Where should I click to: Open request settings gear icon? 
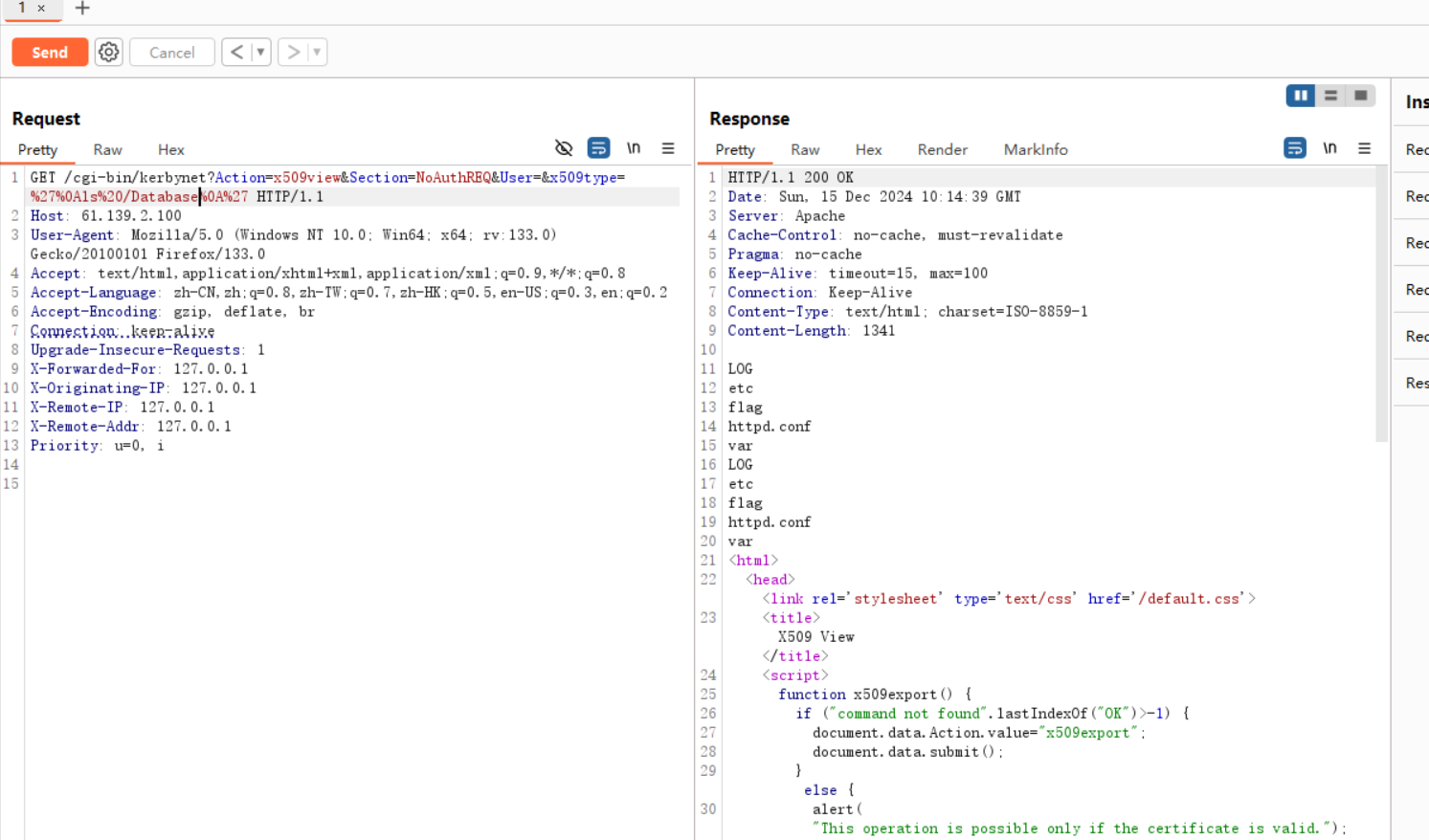coord(109,52)
